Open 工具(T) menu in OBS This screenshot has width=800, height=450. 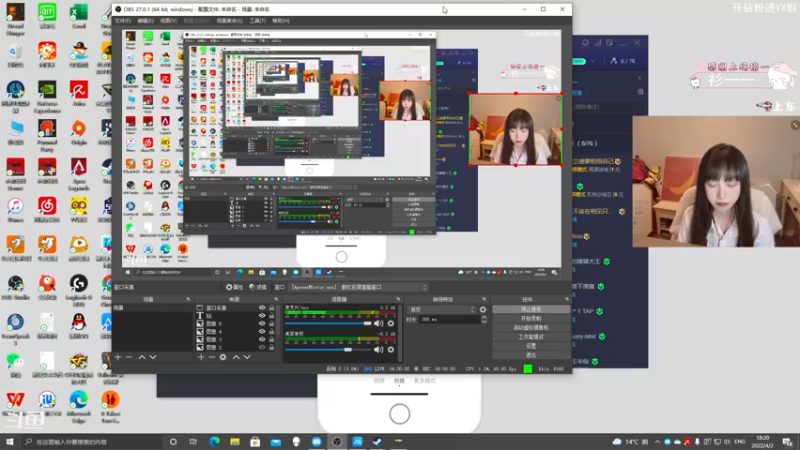(x=258, y=21)
